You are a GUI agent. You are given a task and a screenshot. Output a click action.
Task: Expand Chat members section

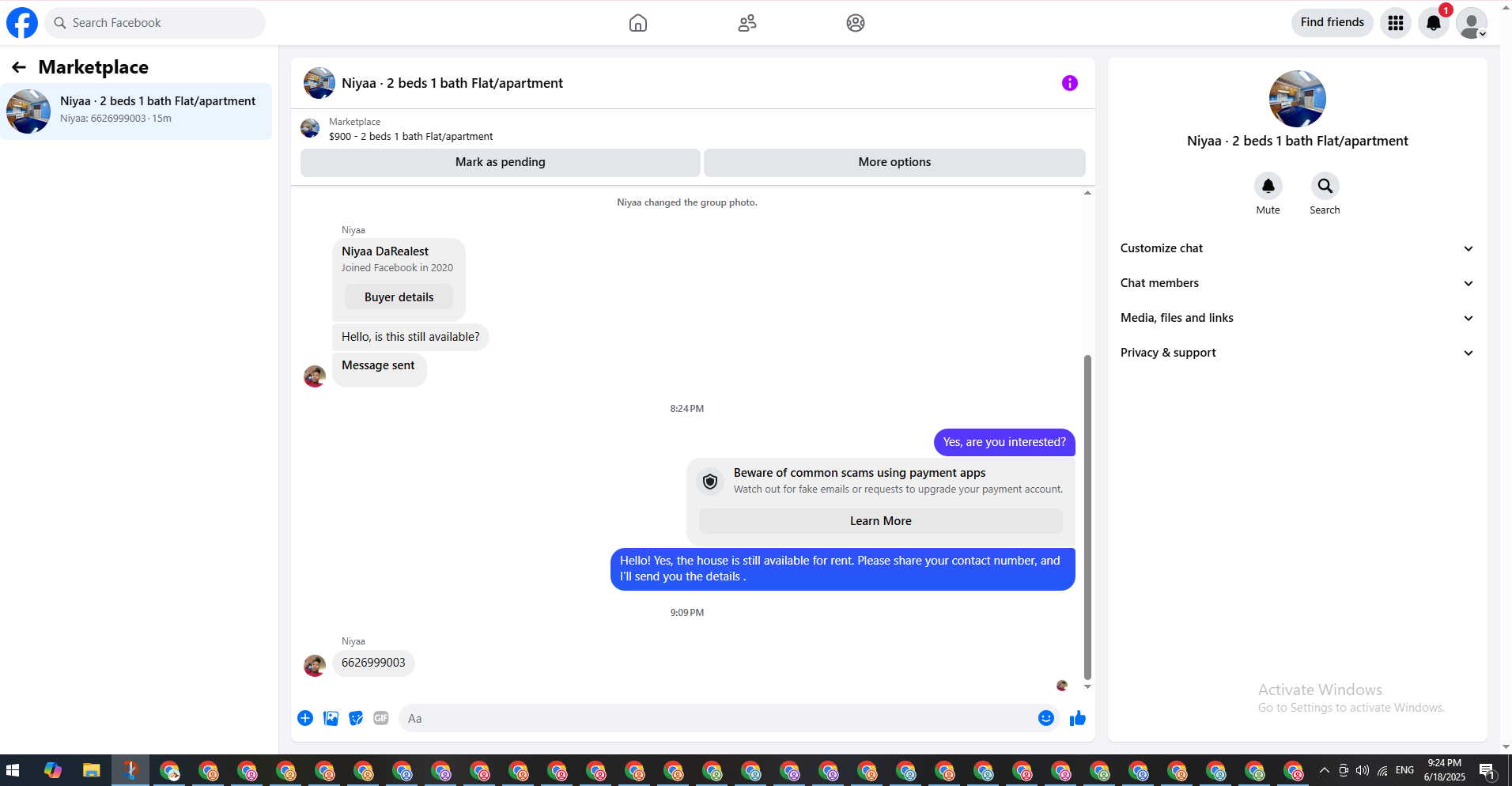[1298, 283]
